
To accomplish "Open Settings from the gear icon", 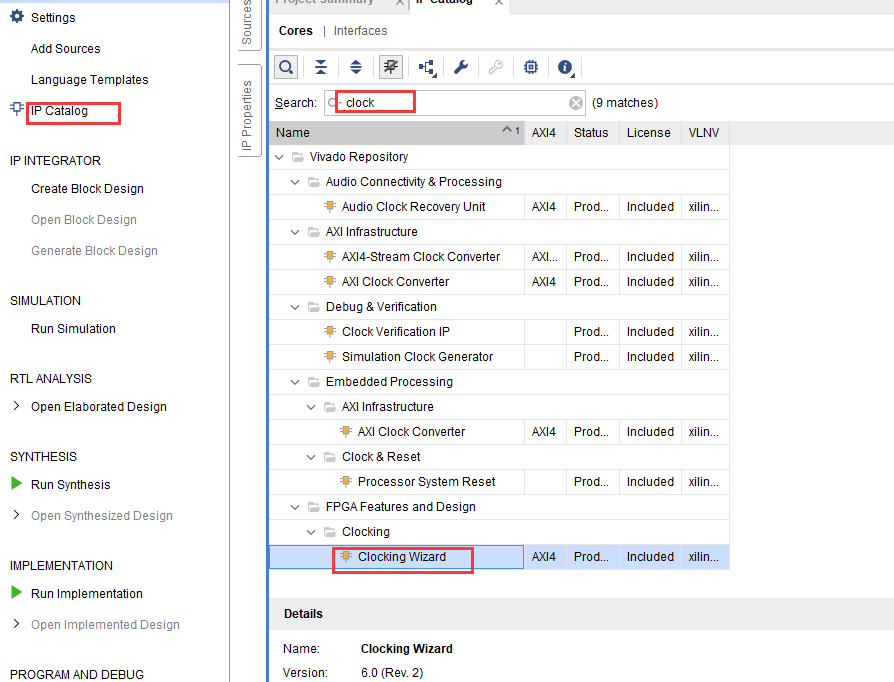I will click(x=17, y=17).
